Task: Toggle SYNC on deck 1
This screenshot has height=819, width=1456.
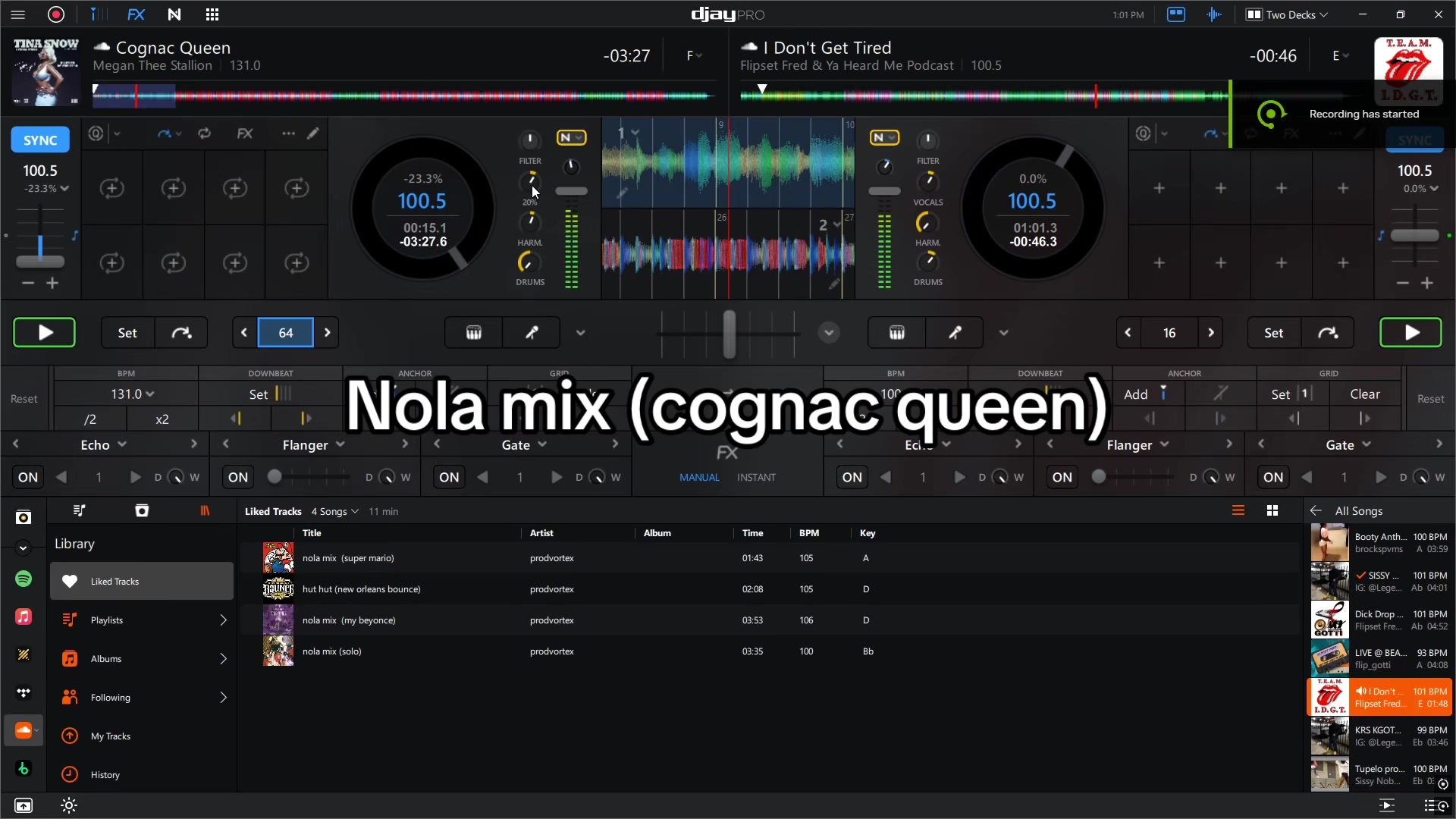Action: (40, 140)
